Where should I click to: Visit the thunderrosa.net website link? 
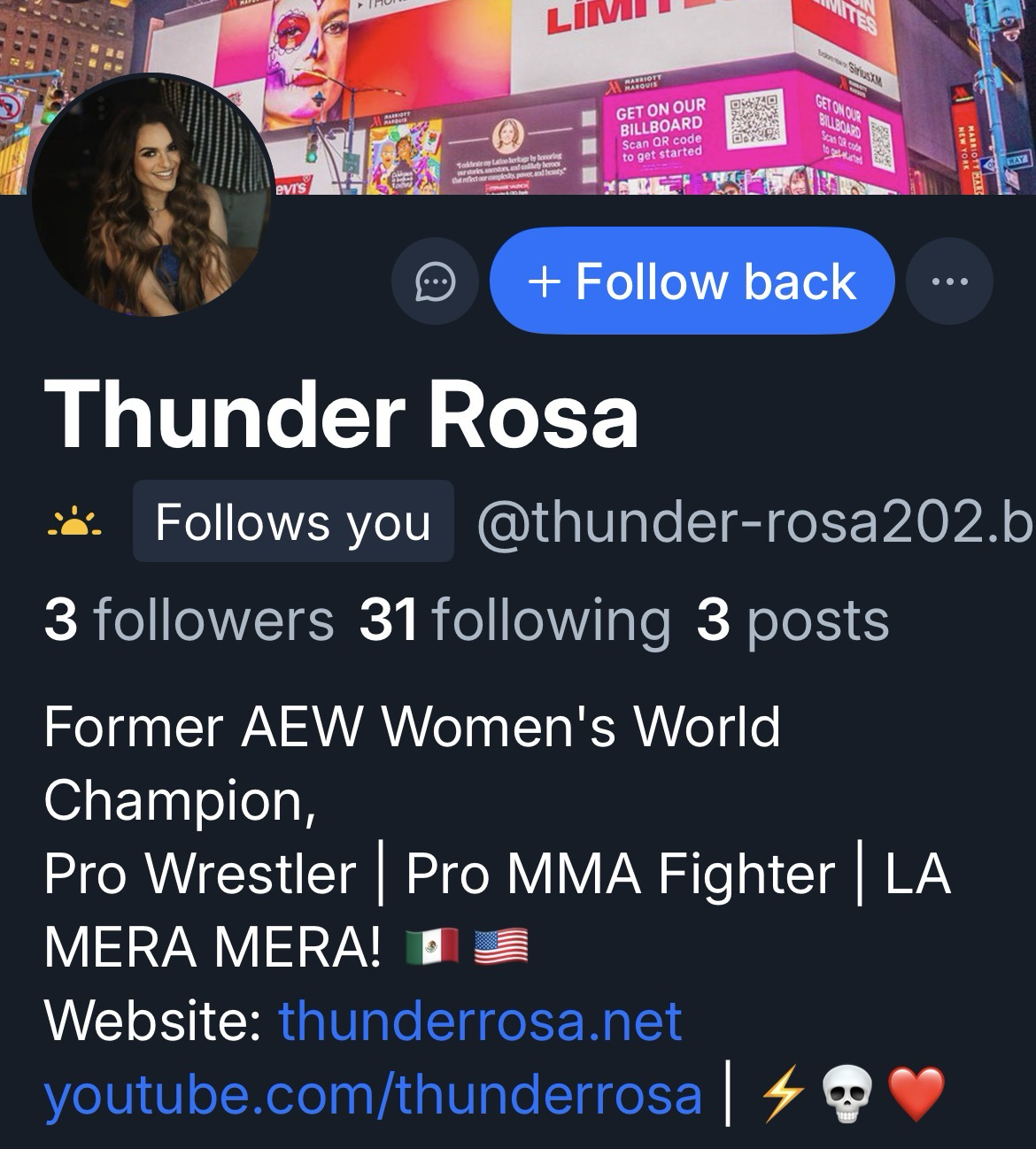(x=480, y=1021)
